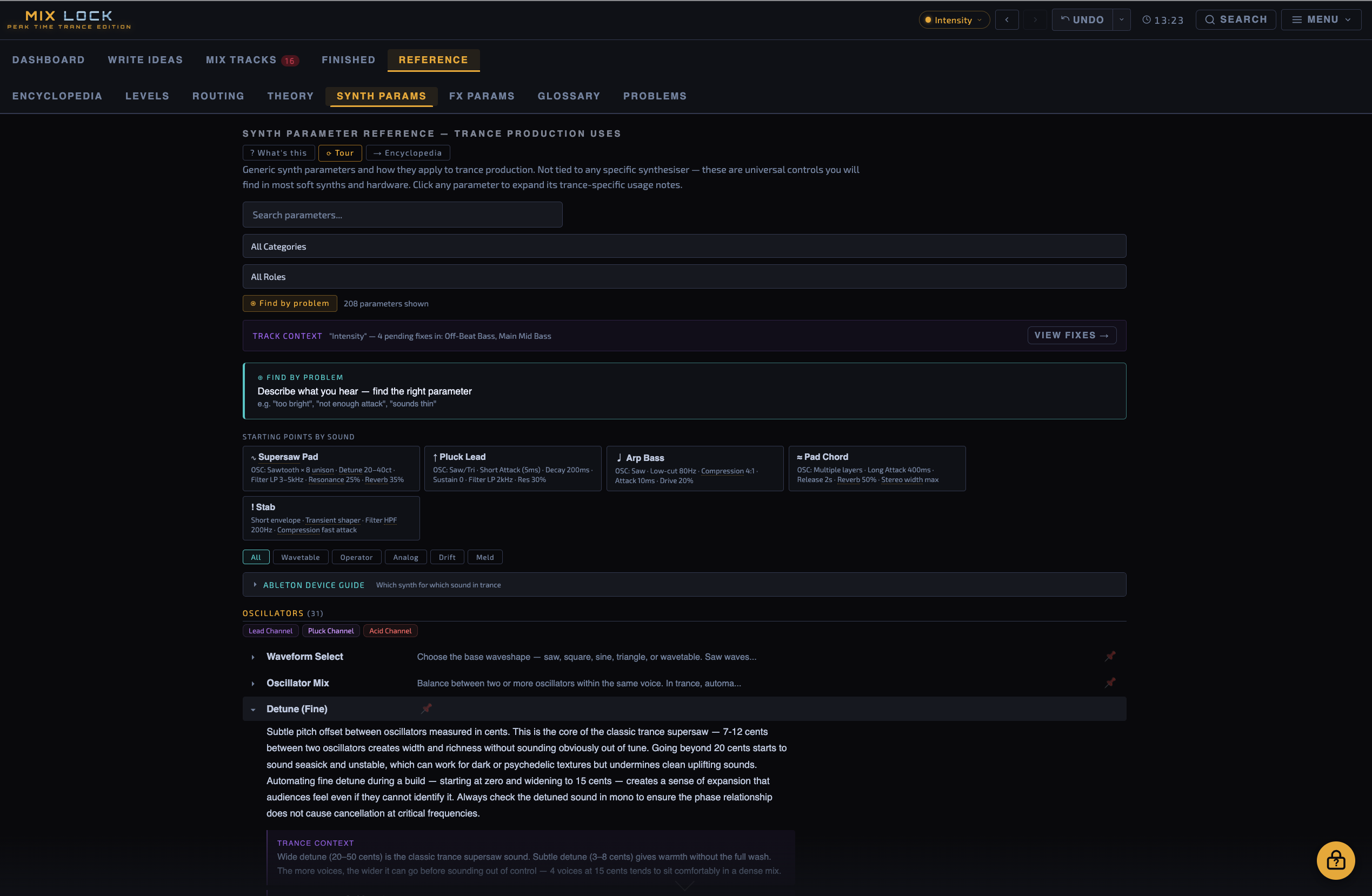The width and height of the screenshot is (1372, 896).
Task: Open the Intensity track selector
Action: pos(954,19)
